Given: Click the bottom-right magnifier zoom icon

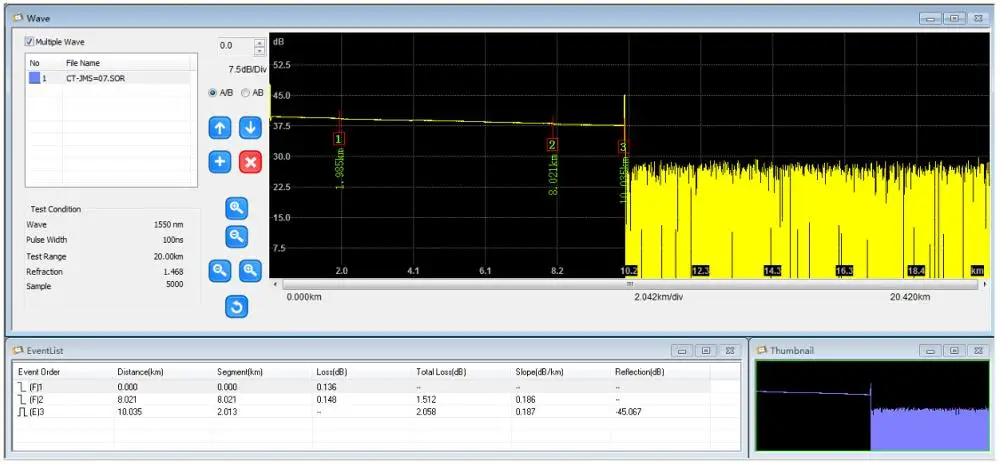Looking at the screenshot, I should [x=251, y=270].
